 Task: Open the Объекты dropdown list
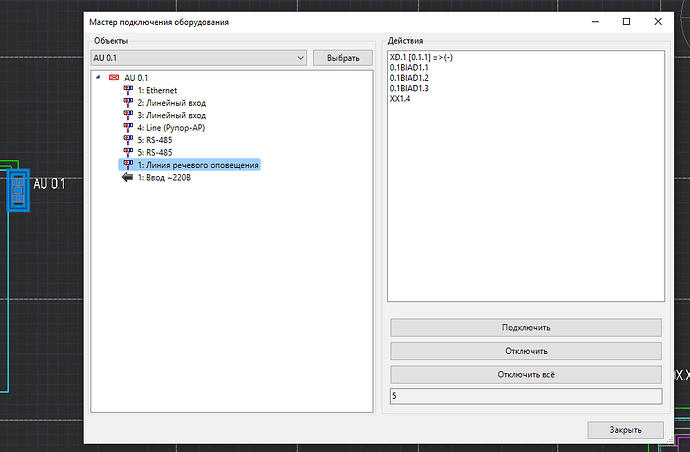300,58
